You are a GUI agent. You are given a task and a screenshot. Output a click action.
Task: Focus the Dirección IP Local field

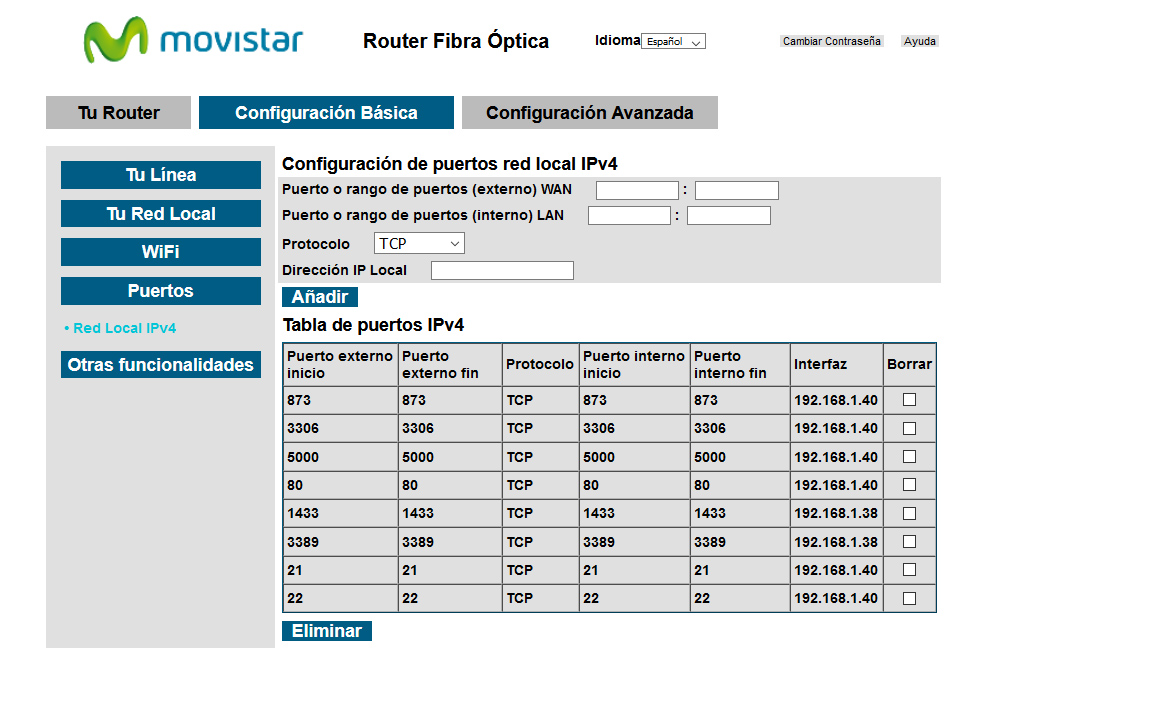(502, 271)
